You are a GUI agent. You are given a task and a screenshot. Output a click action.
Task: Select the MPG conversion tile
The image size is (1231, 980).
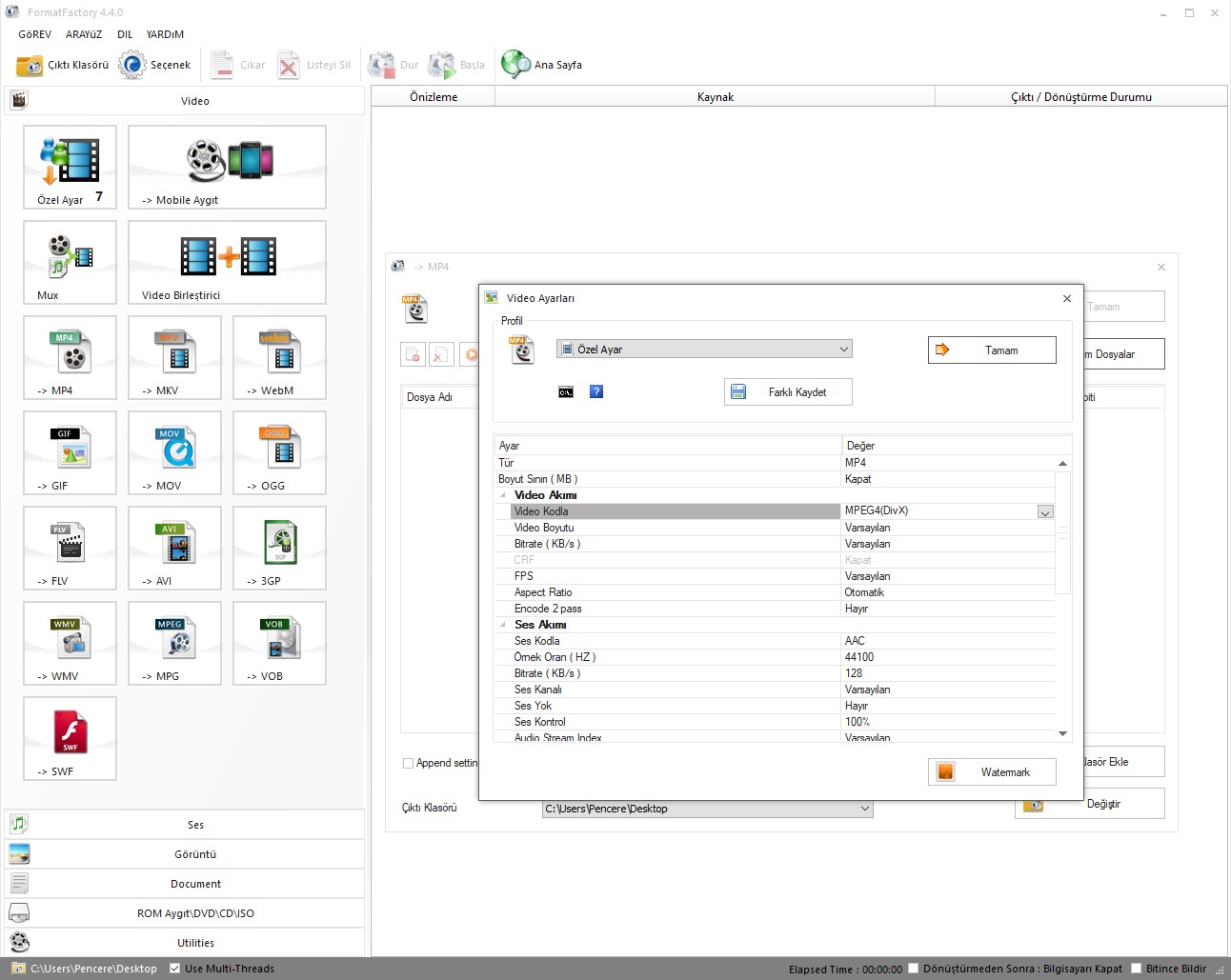[x=174, y=643]
